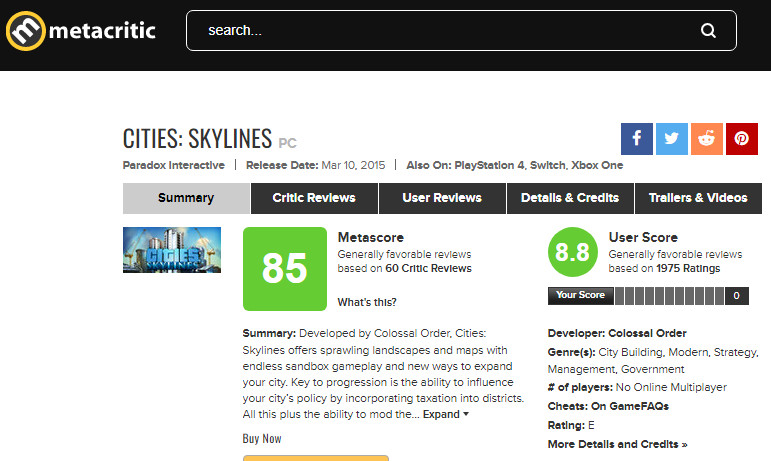Click the green 85 Metascore box

coord(285,268)
